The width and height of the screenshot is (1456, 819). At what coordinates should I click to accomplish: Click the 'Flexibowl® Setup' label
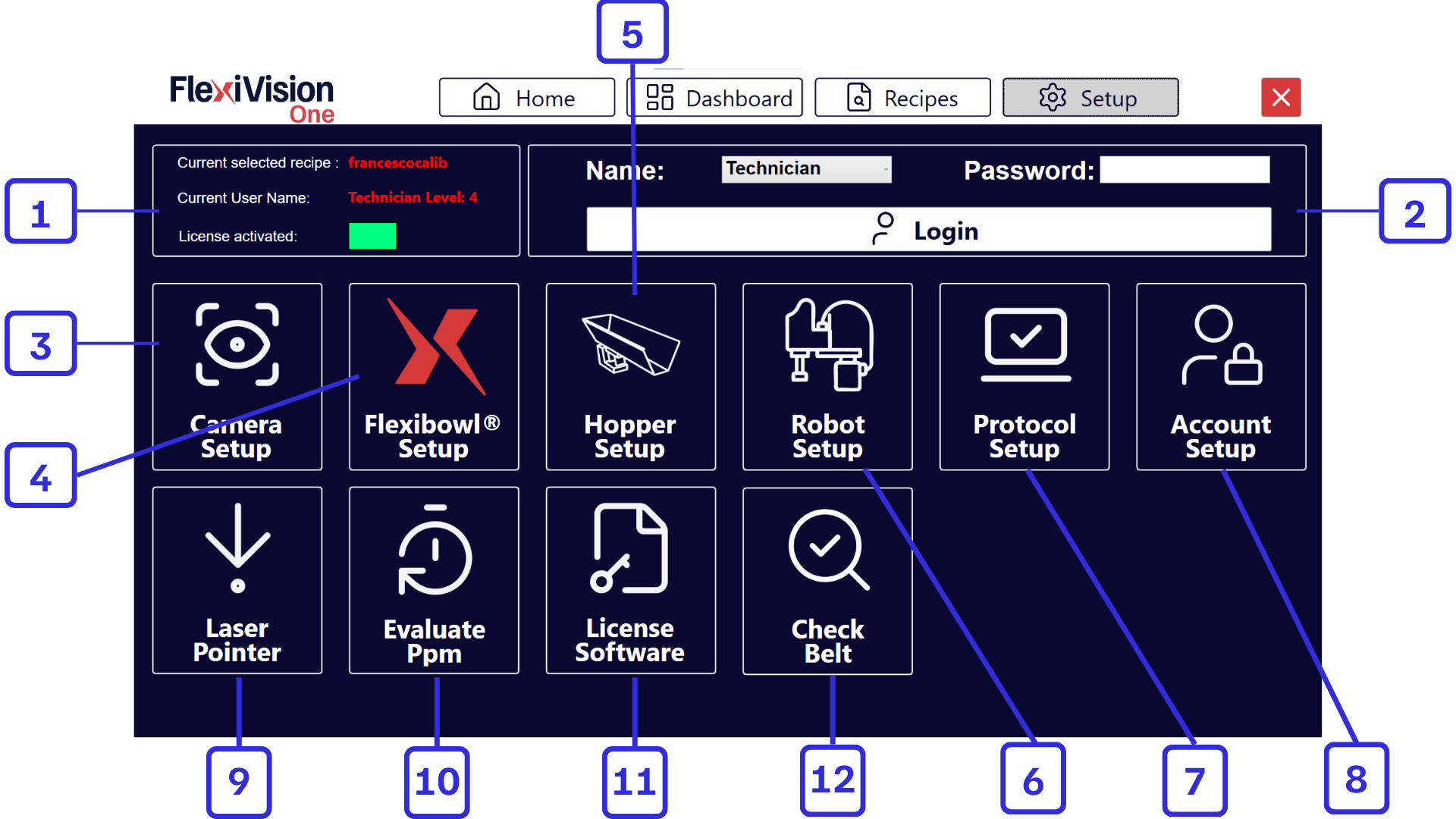[x=433, y=436]
